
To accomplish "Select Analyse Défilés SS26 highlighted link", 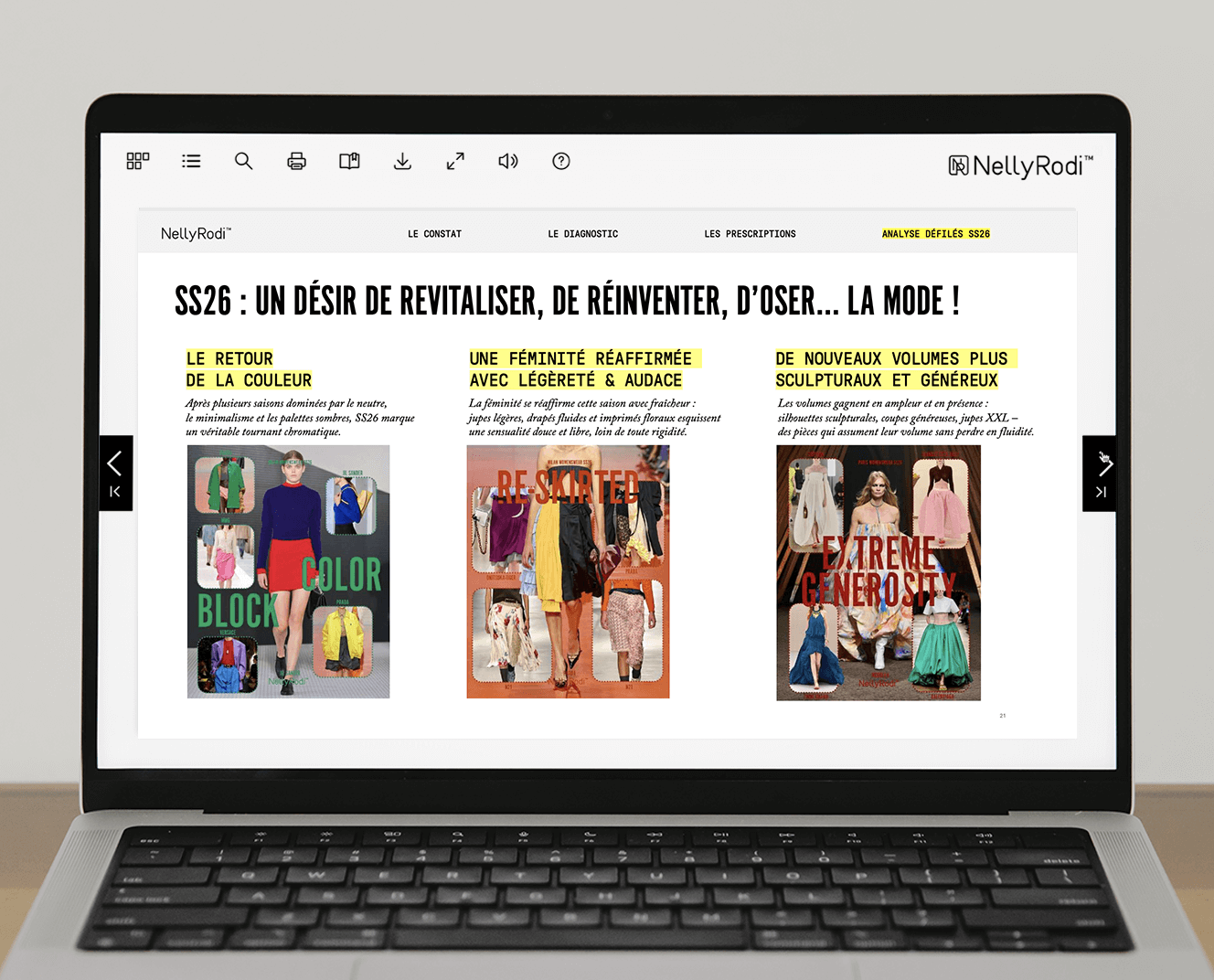I will coord(935,234).
